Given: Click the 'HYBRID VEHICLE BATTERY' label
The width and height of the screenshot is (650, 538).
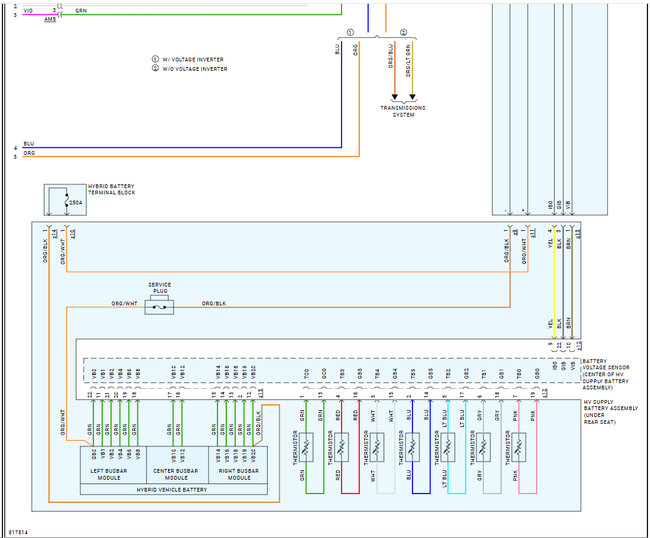Looking at the screenshot, I should pos(172,490).
